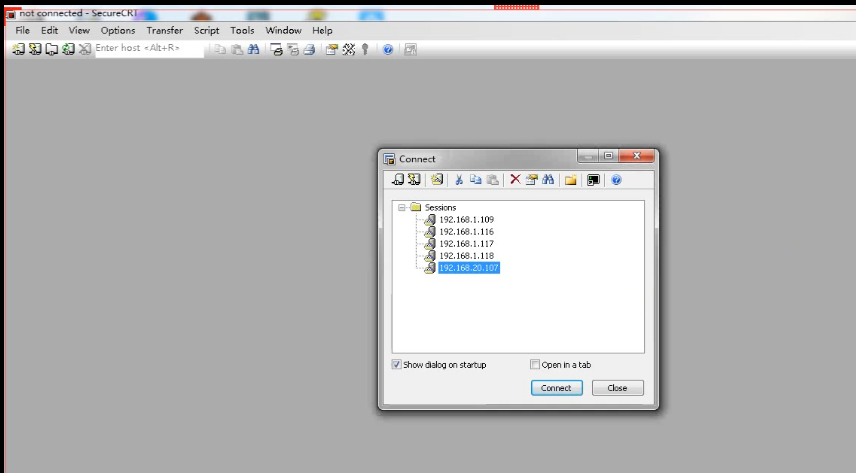Open the Help menu

coord(322,31)
